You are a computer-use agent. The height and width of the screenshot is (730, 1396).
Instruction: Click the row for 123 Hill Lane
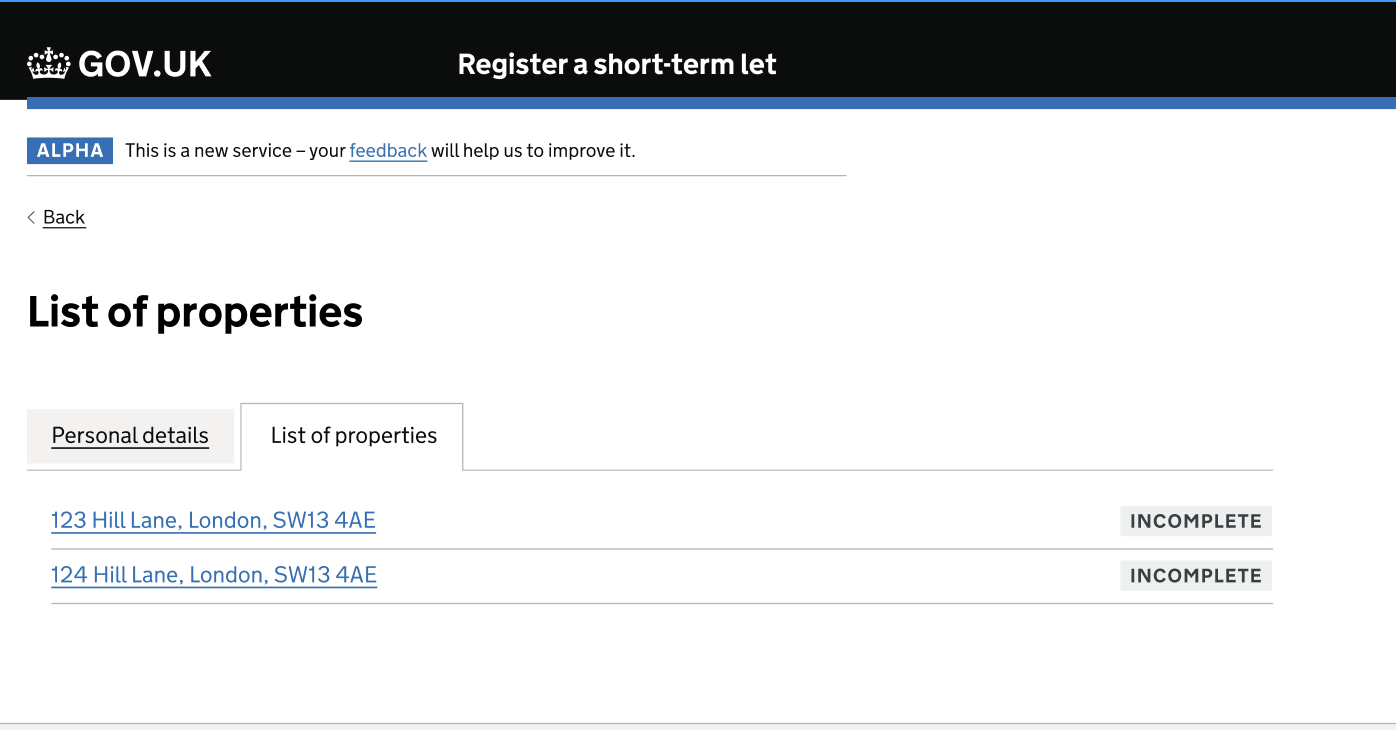point(600,520)
